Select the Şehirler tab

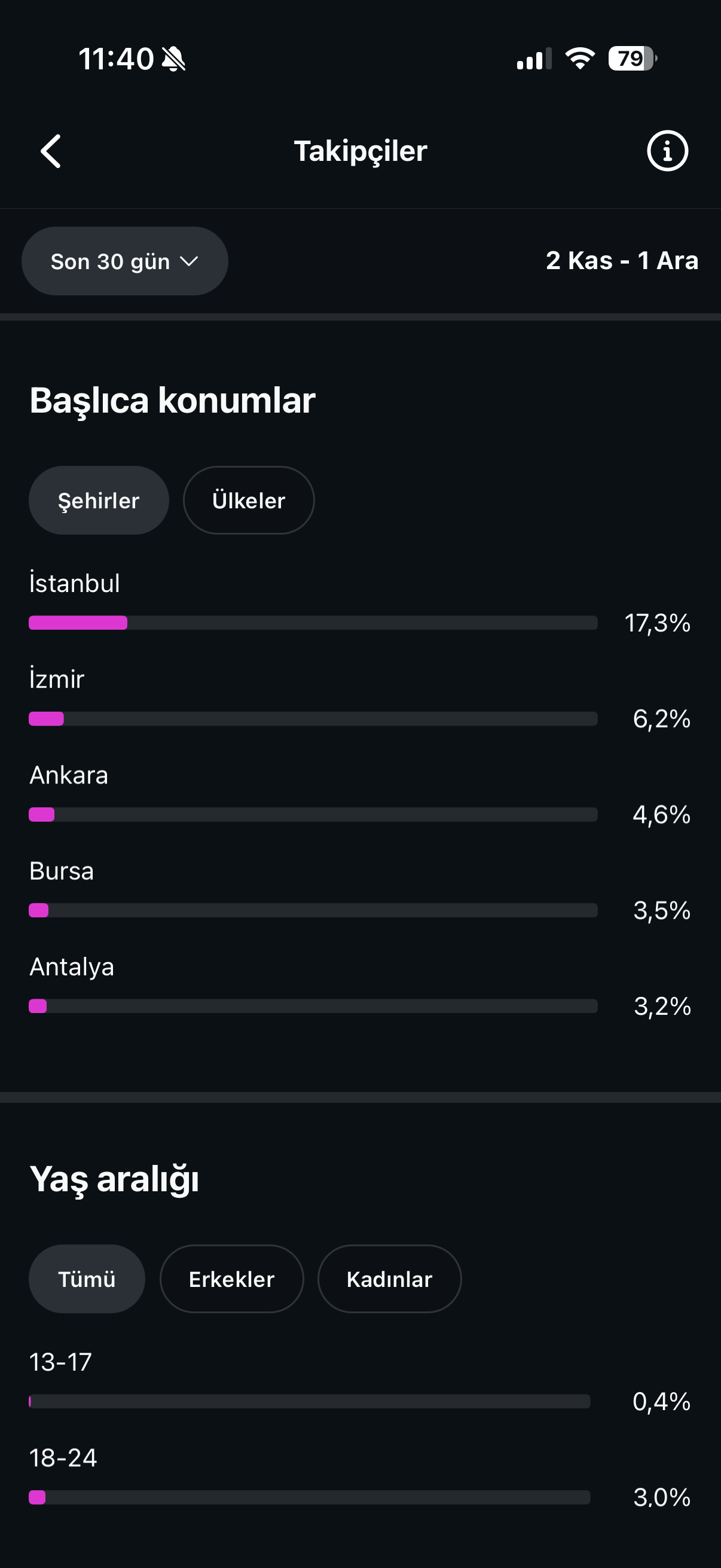(x=99, y=501)
